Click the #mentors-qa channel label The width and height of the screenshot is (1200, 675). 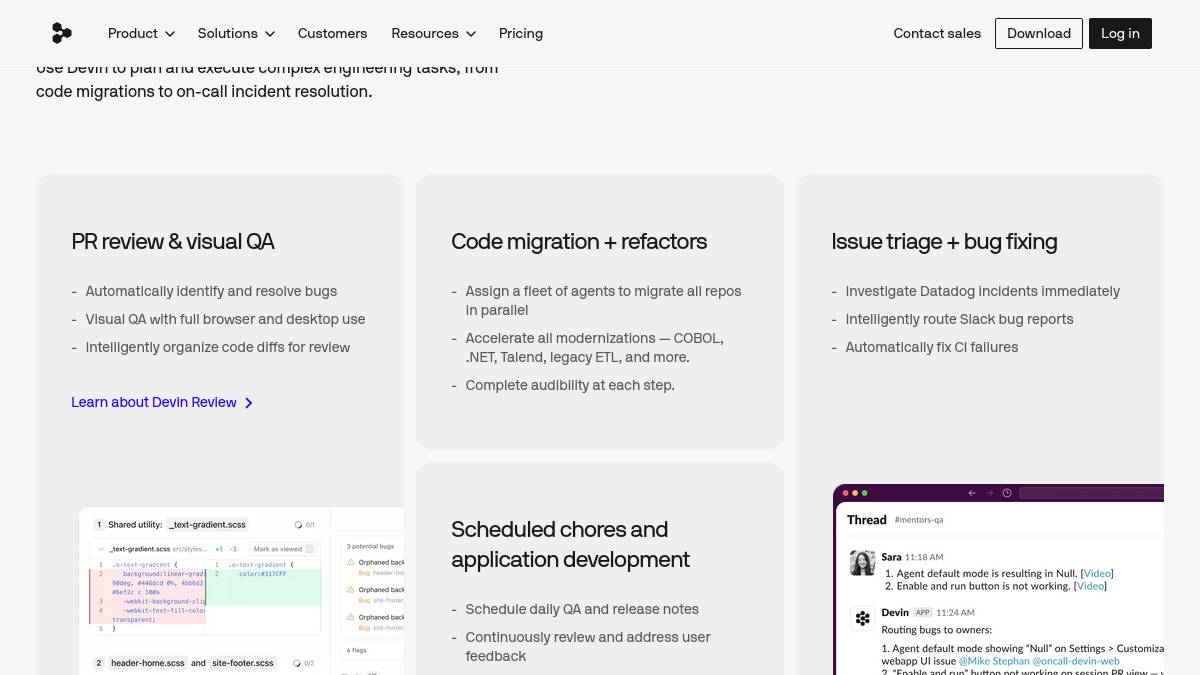[919, 520]
